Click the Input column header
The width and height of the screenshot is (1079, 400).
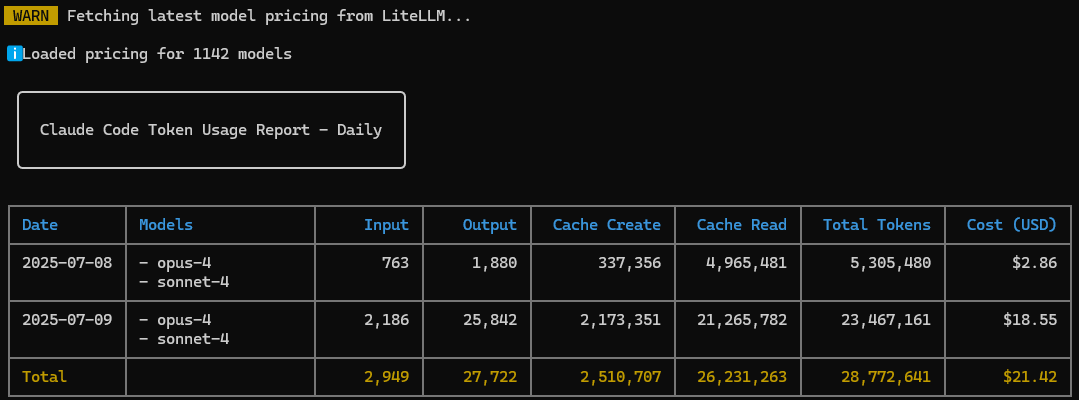[386, 224]
